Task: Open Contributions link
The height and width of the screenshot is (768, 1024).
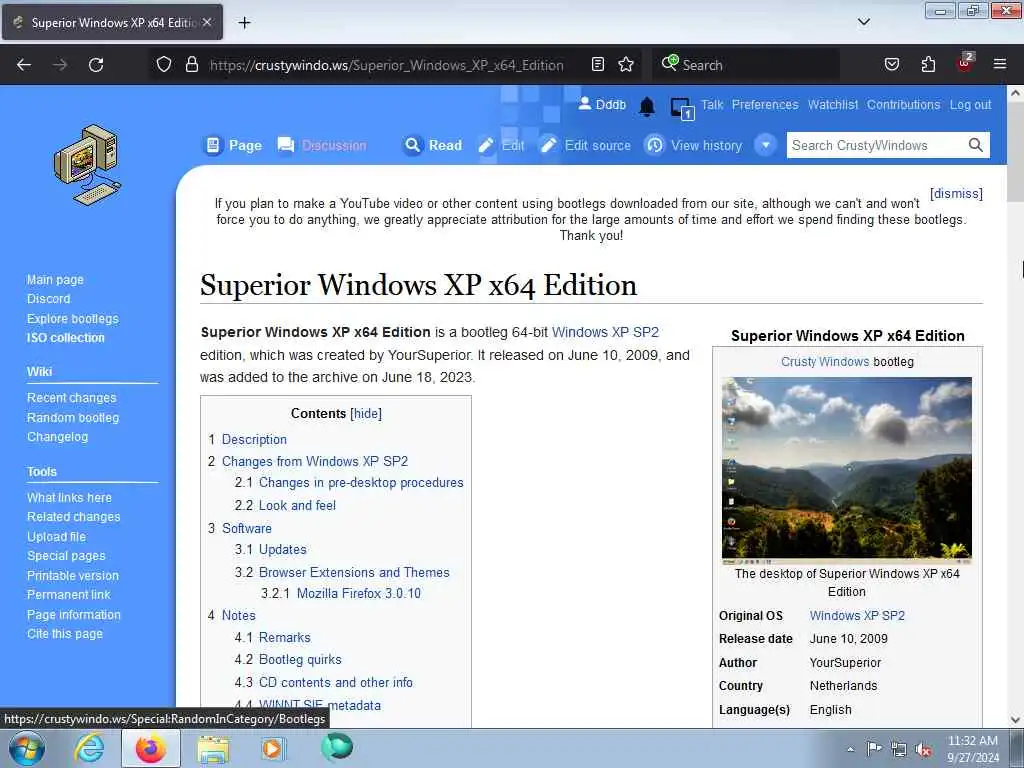Action: (x=903, y=104)
